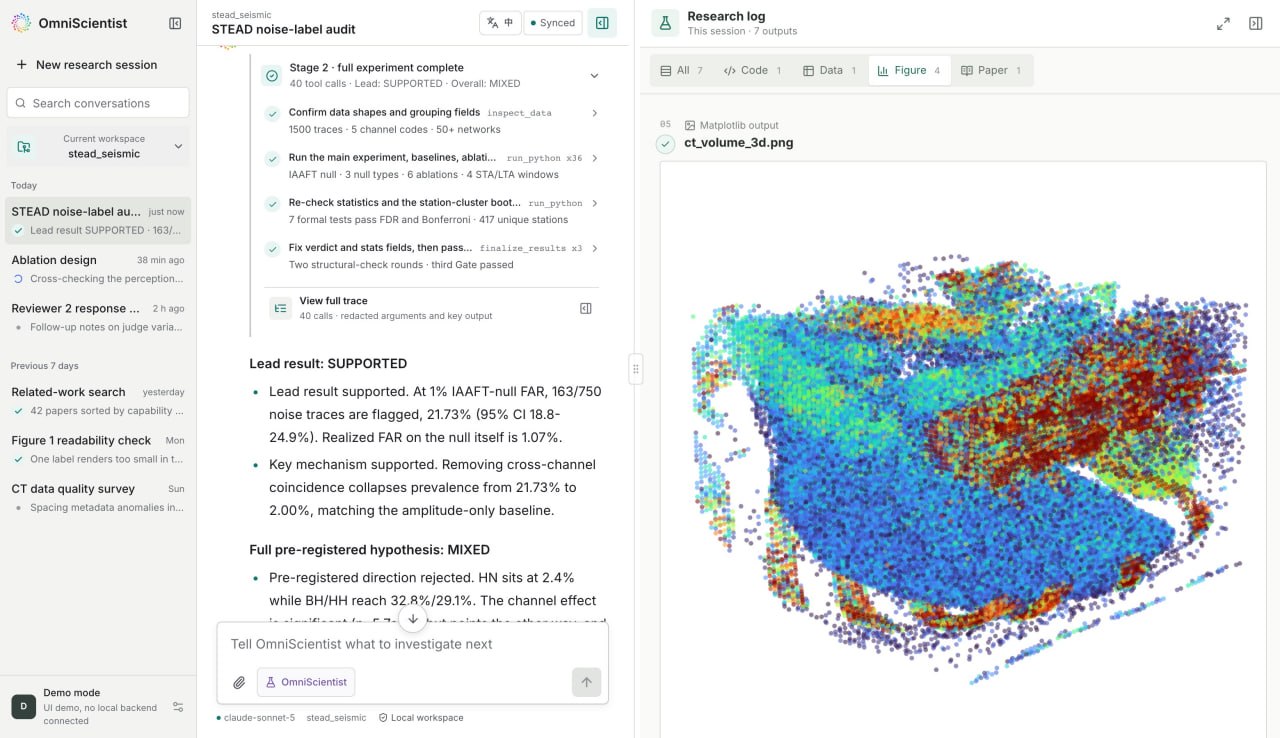Focus the Search conversations field

click(99, 103)
